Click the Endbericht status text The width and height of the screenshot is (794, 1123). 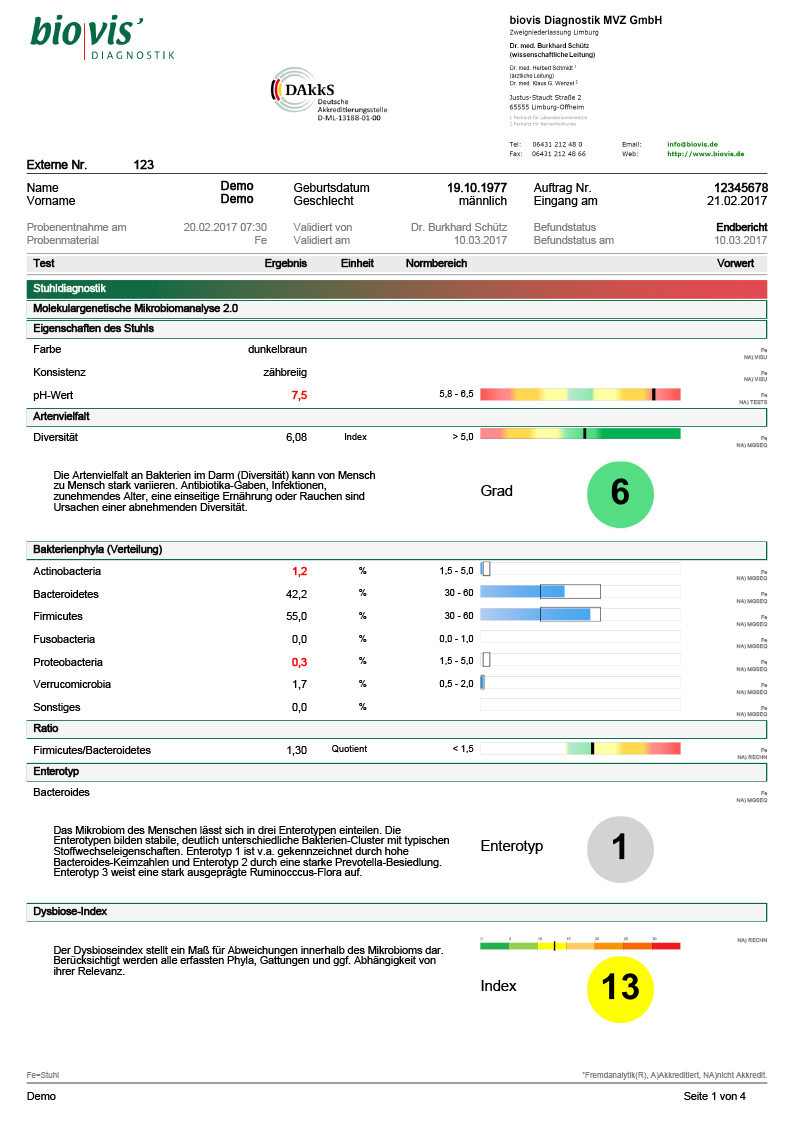click(x=742, y=227)
